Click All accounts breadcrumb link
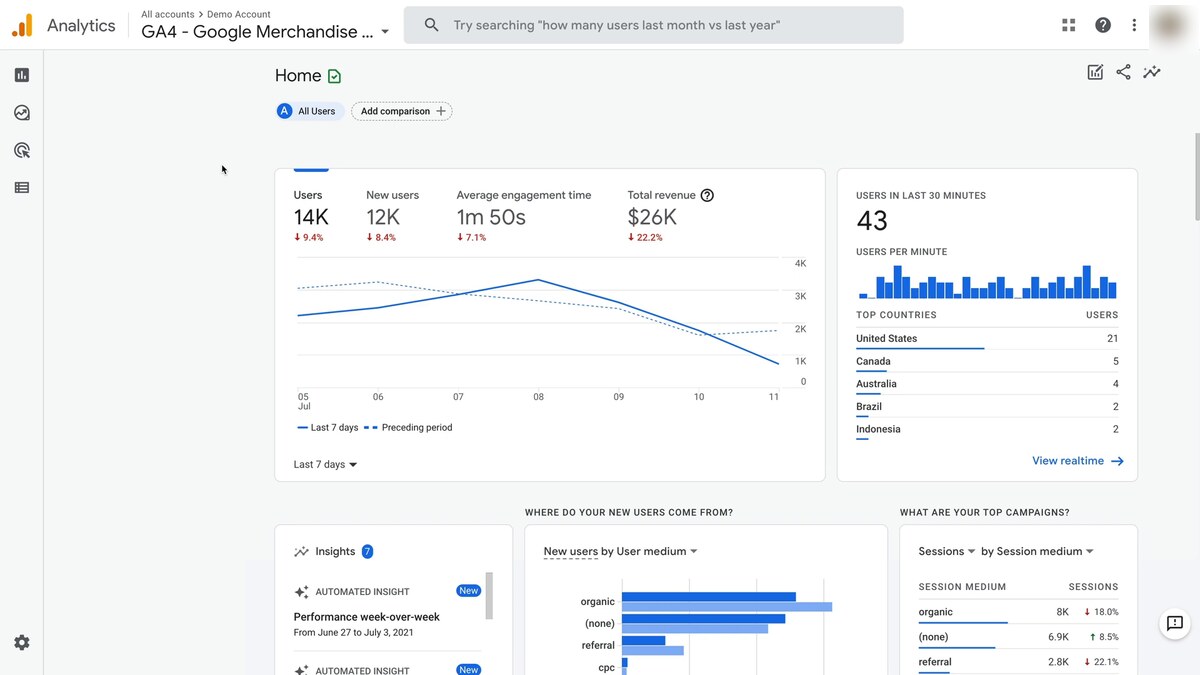The height and width of the screenshot is (675, 1200). pos(167,15)
